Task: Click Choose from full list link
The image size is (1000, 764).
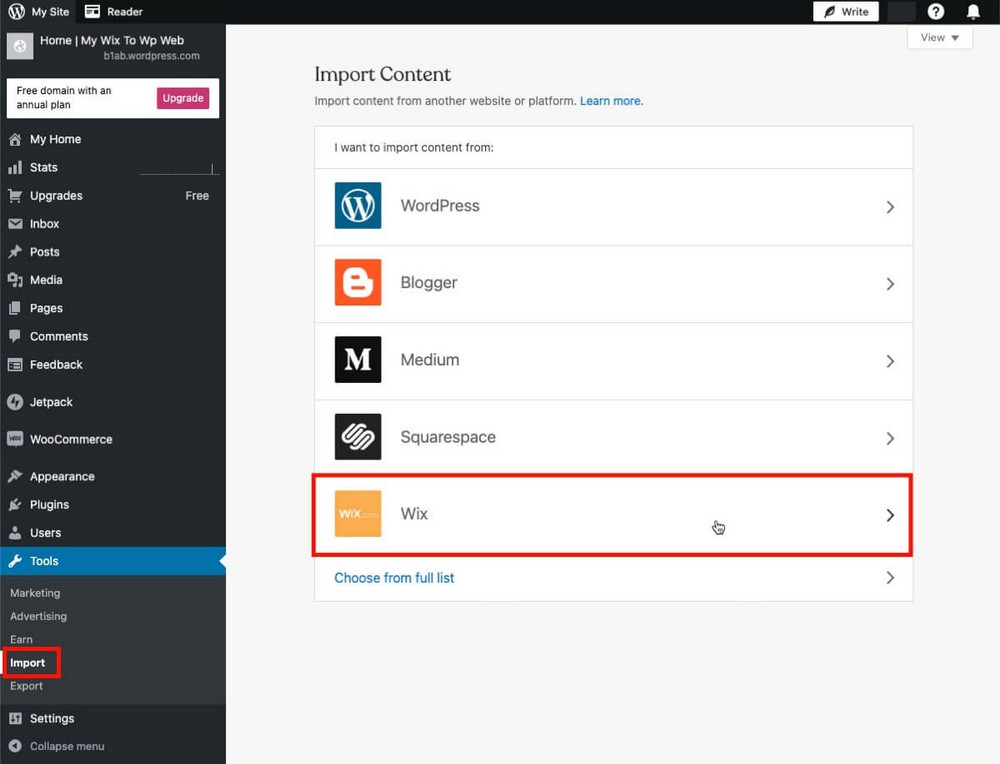Action: pos(394,578)
